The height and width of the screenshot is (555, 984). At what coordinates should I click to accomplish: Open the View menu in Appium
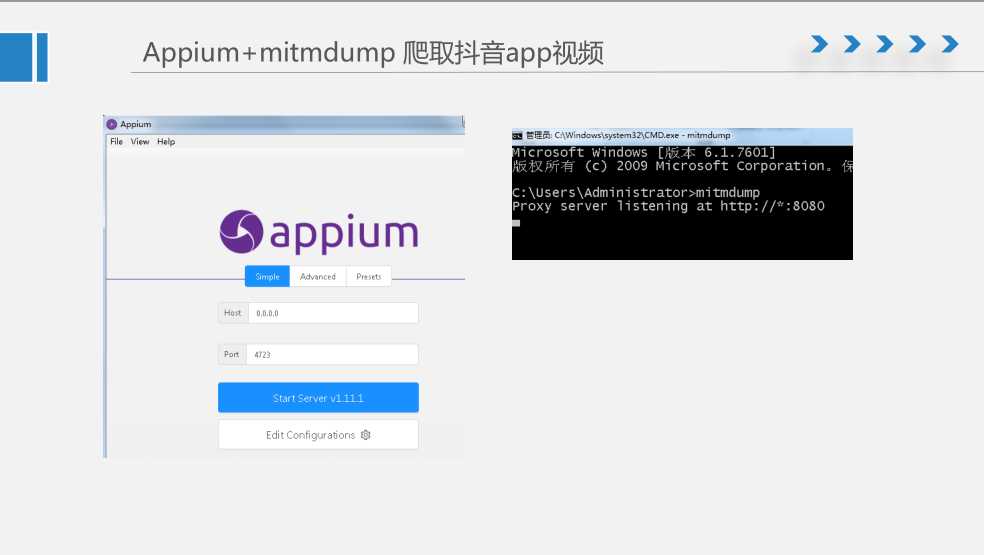(x=140, y=142)
